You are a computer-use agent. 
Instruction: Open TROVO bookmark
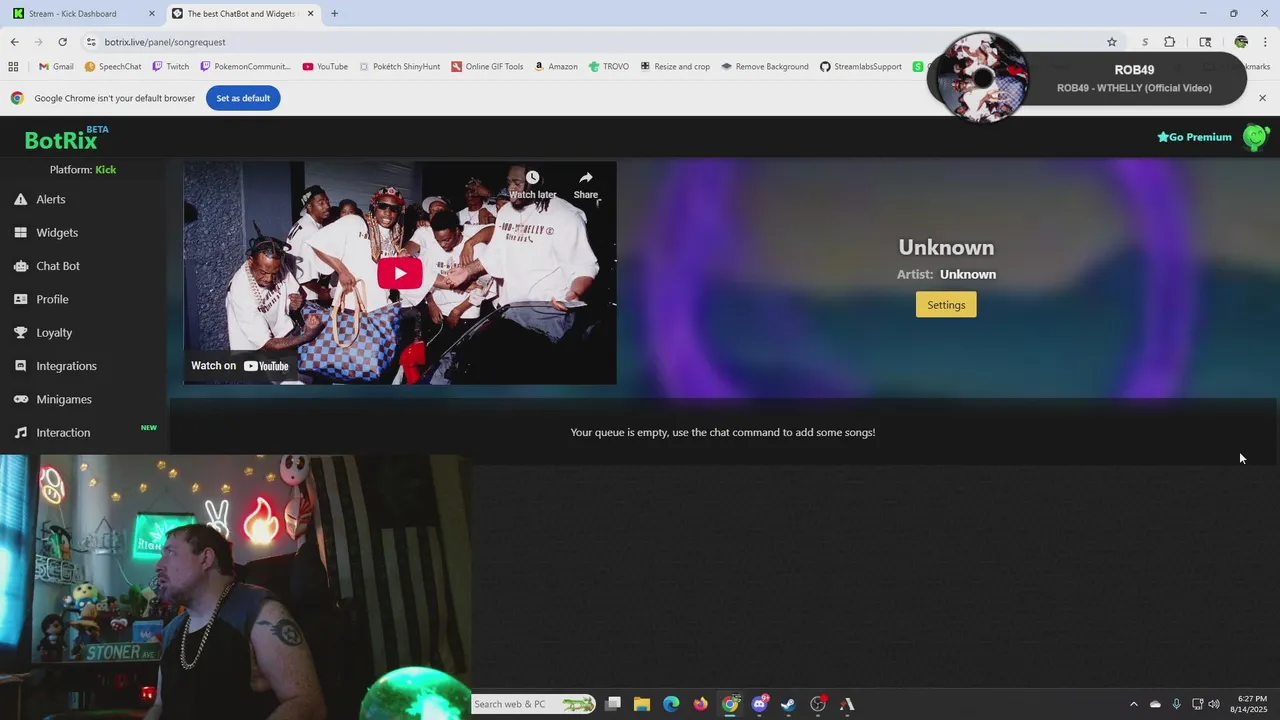(x=609, y=67)
